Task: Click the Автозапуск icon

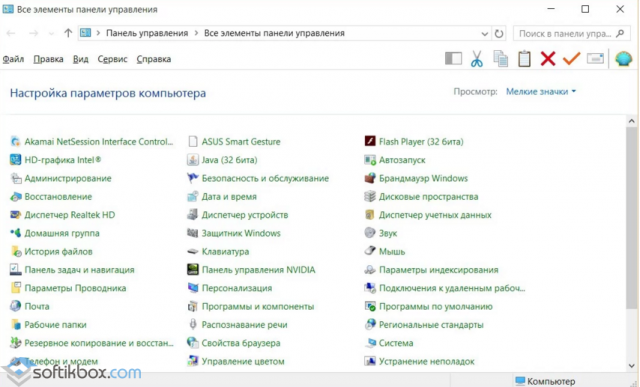Action: tap(370, 160)
